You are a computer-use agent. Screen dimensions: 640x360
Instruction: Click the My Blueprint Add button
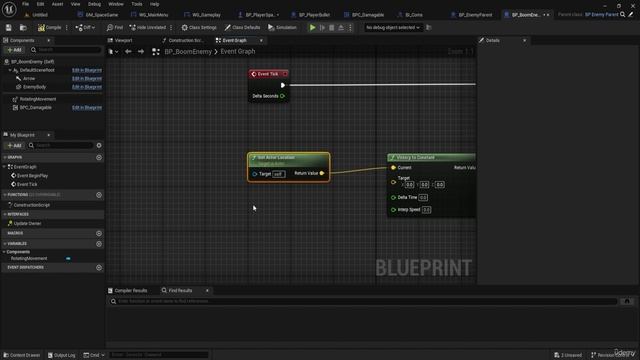point(14,145)
